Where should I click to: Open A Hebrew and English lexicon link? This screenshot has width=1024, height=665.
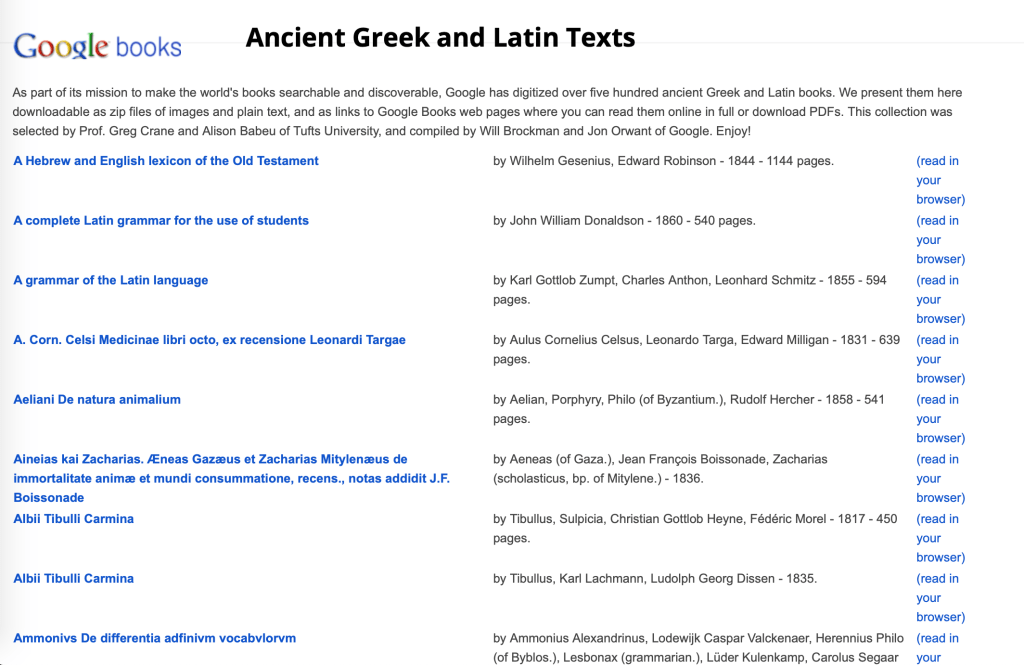[x=166, y=161]
